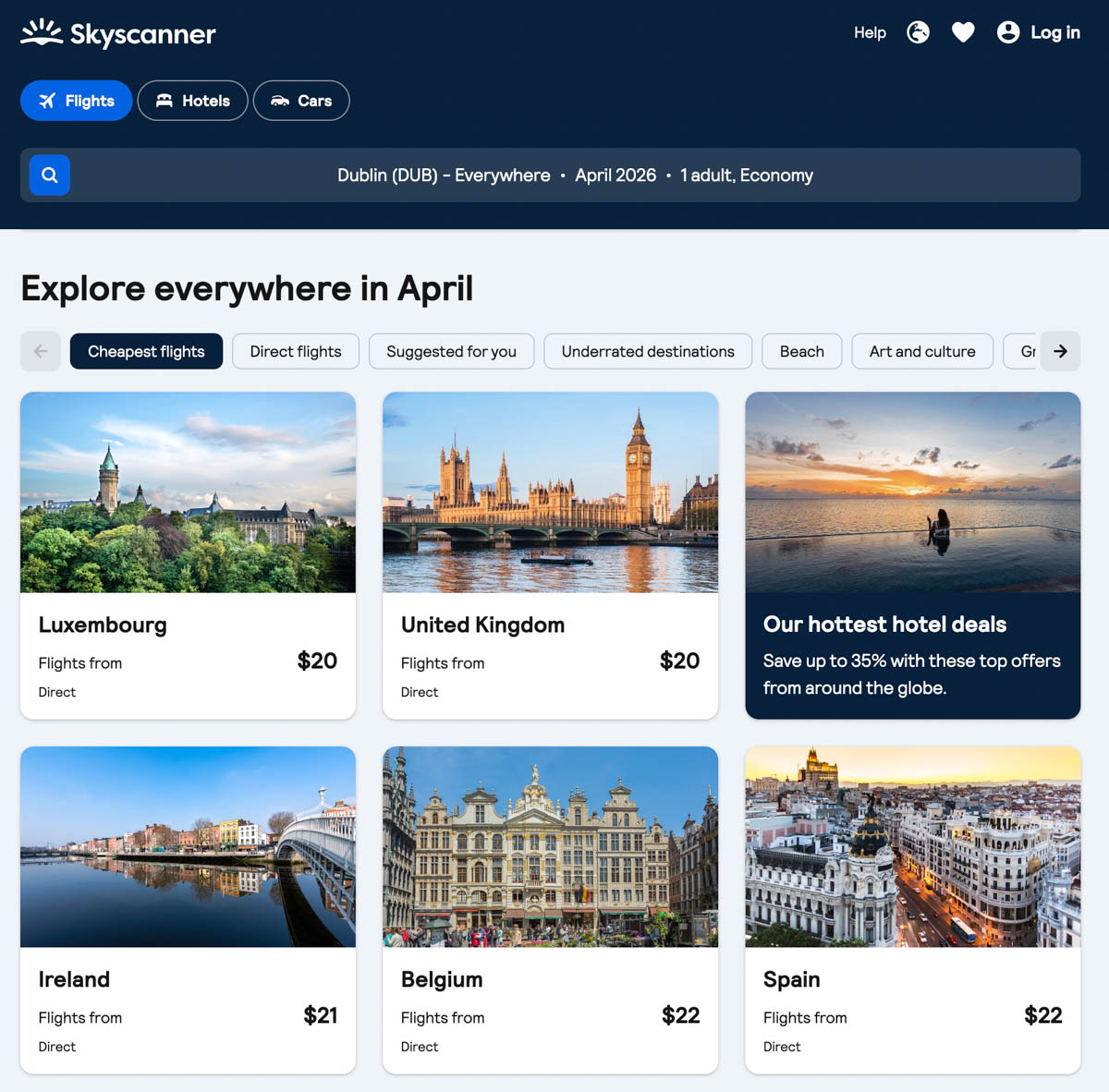Click the left arrow of filter chips
This screenshot has height=1092, width=1109.
tap(41, 351)
